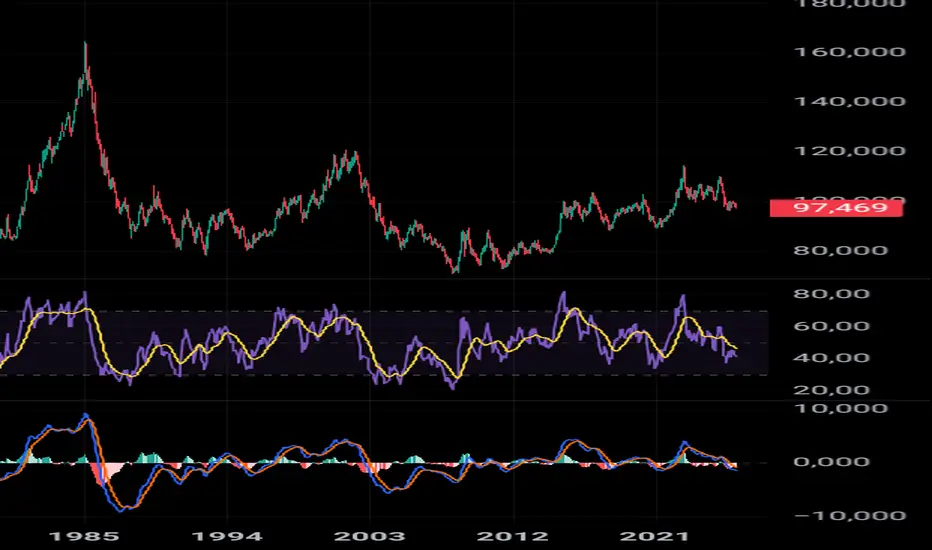The image size is (932, 550).
Task: Click the 0,000 MACD scale label
Action: pyautogui.click(x=832, y=462)
